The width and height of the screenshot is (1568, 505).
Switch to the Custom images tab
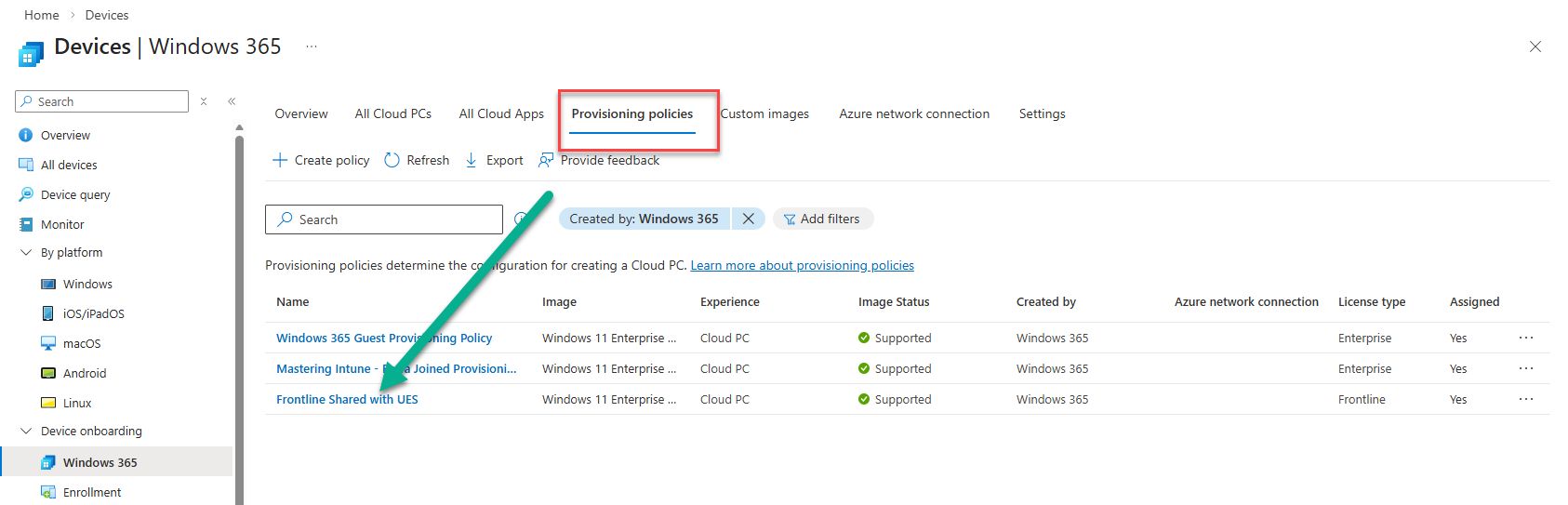764,113
